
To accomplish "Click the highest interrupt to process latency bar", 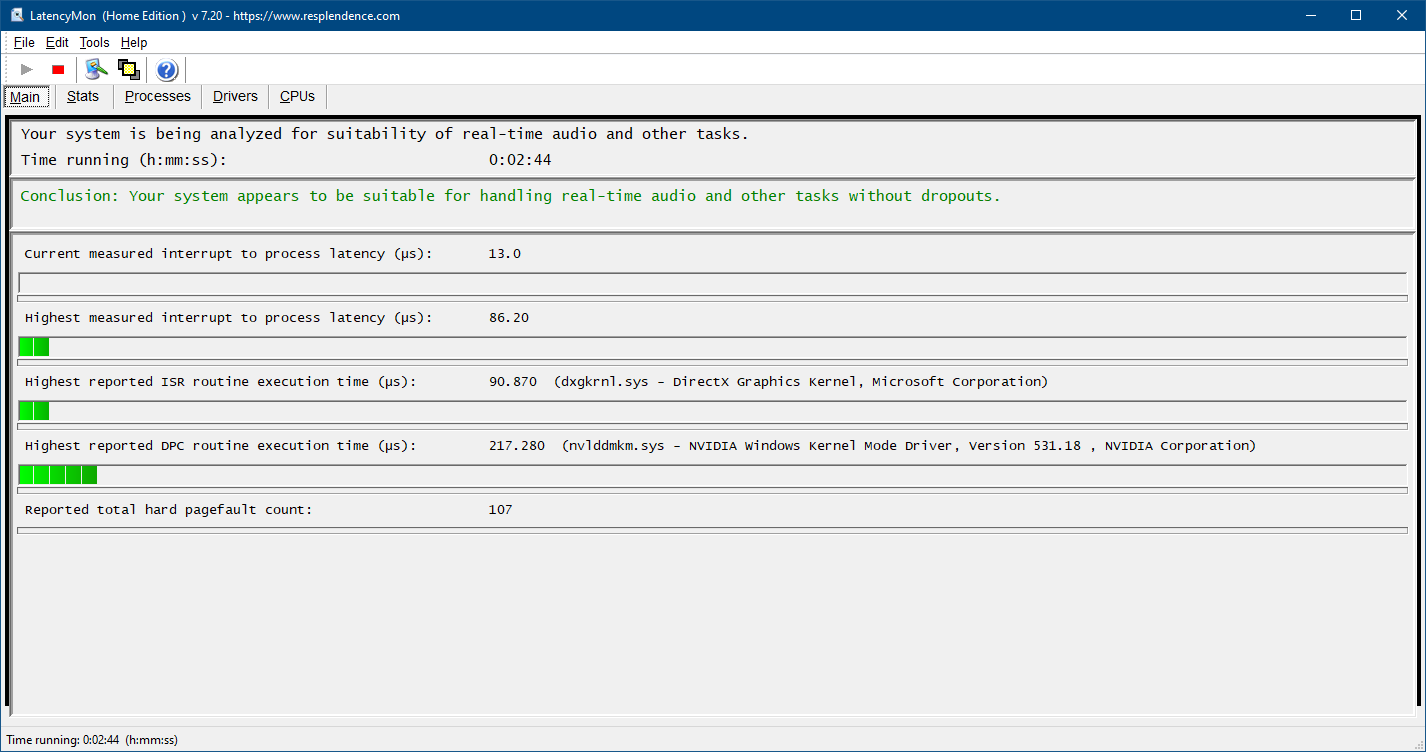I will 712,347.
